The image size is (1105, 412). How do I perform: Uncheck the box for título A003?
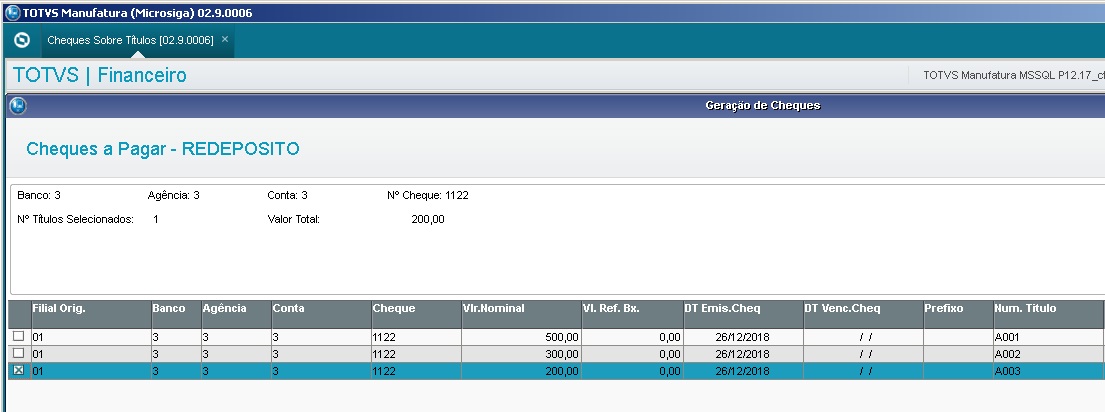click(x=18, y=370)
